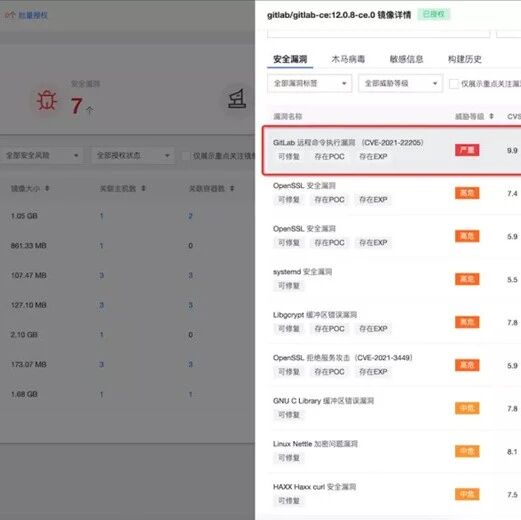Sort by 威胁等级 using its sort arrows
521x520 pixels.
click(x=491, y=116)
